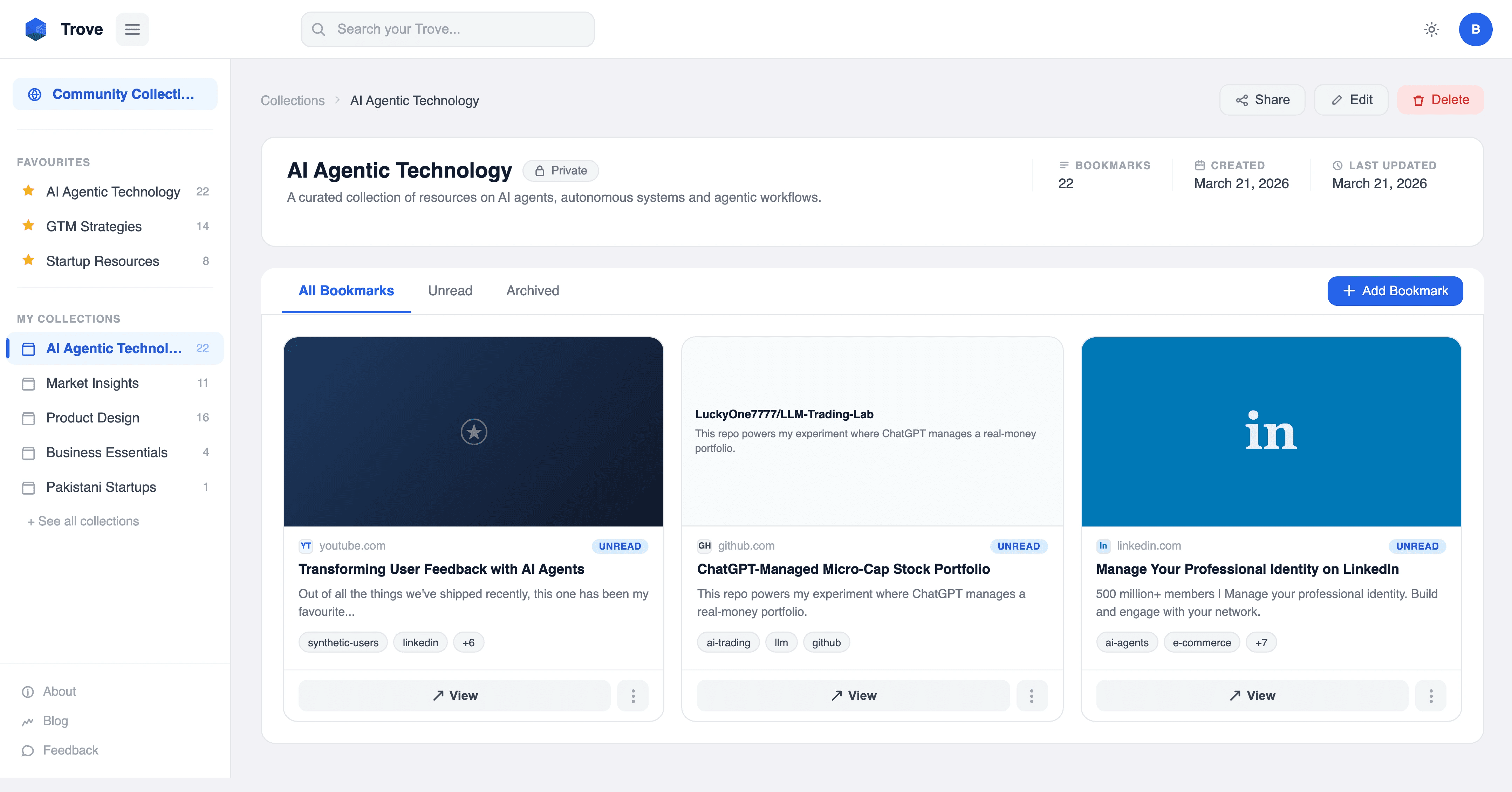Open Community Collections globe item
Viewport: 1512px width, 792px height.
point(115,95)
